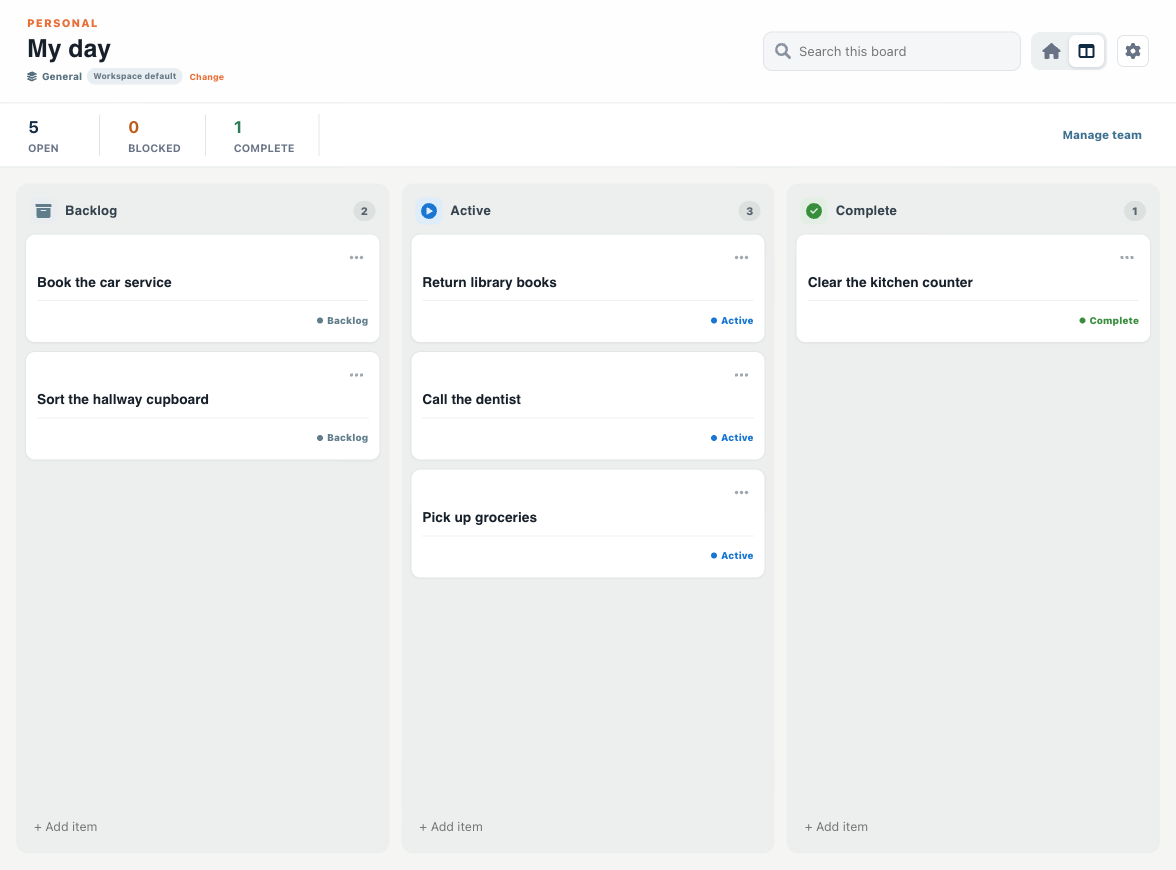Click the Blocked count stat
This screenshot has height=870, width=1176.
point(154,136)
